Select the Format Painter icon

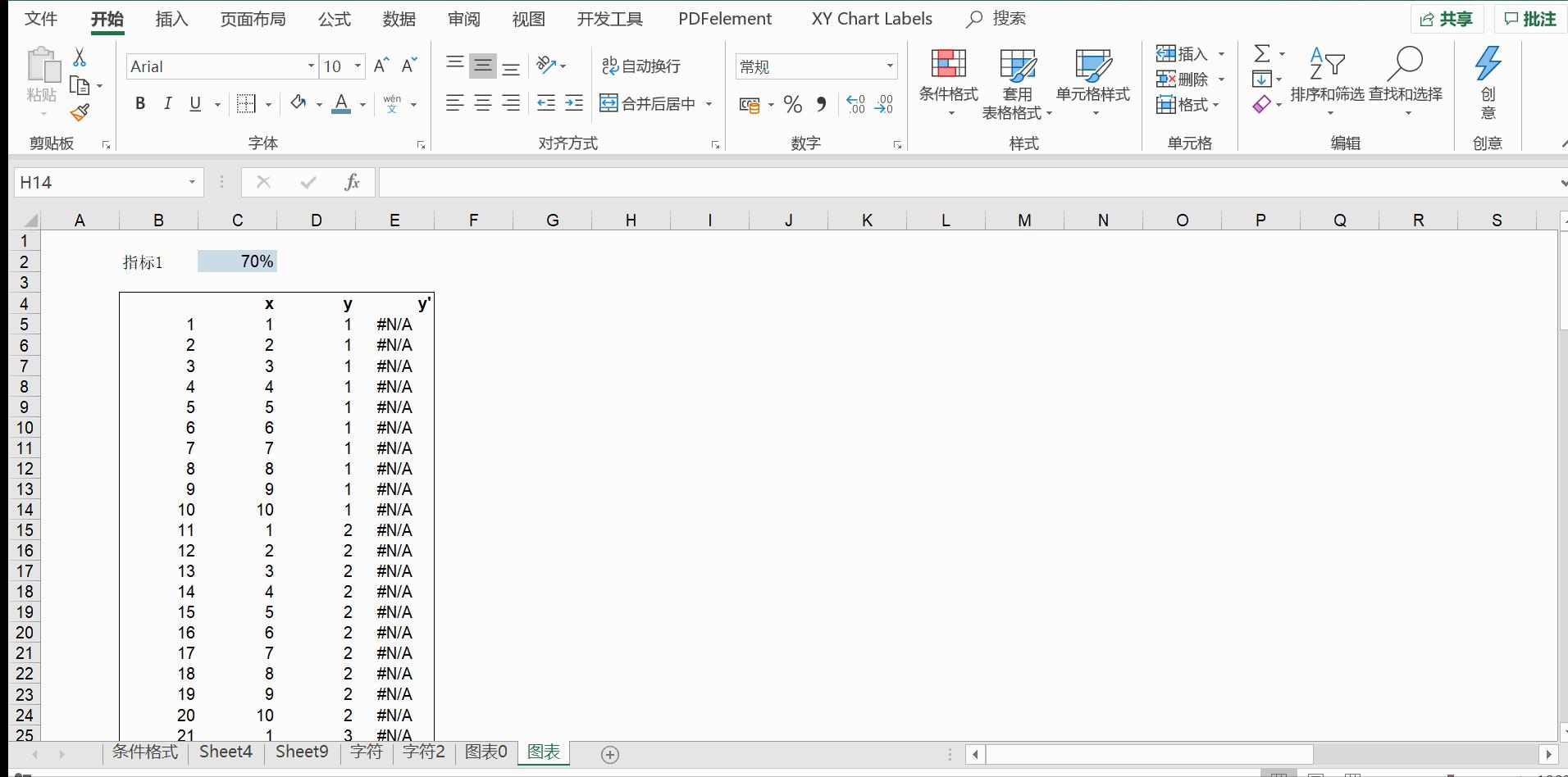click(80, 112)
